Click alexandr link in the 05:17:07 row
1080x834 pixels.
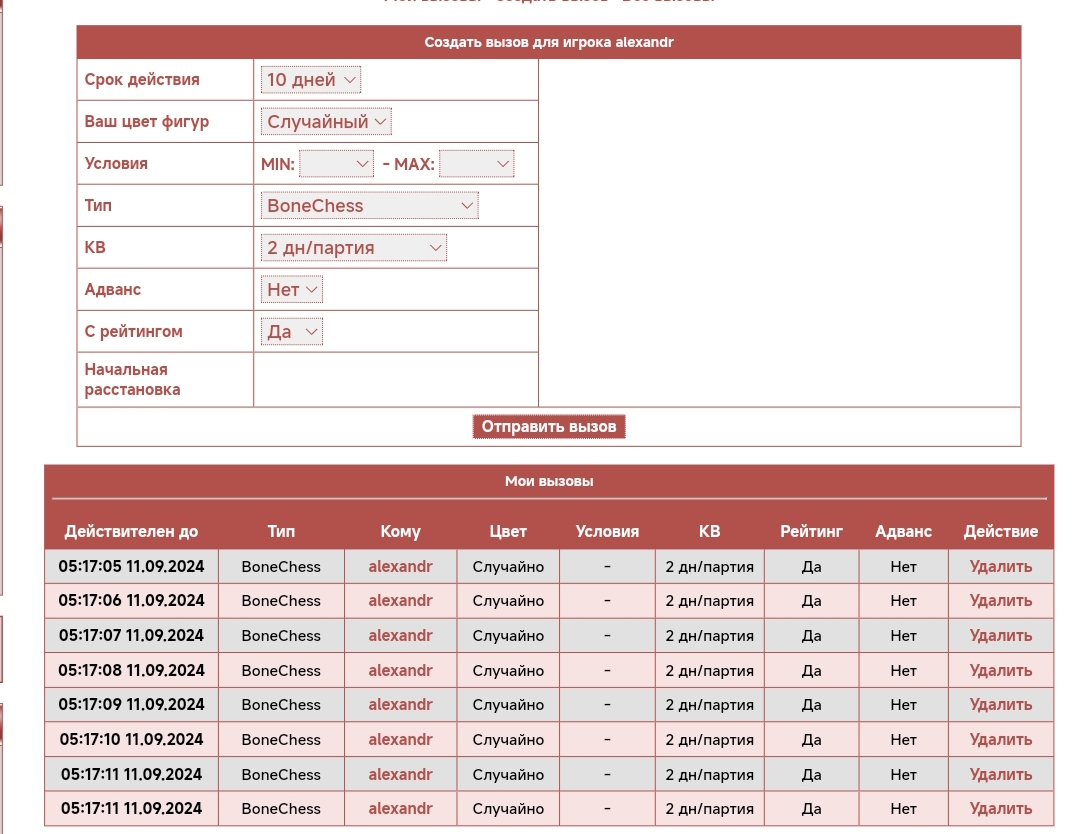(x=400, y=635)
